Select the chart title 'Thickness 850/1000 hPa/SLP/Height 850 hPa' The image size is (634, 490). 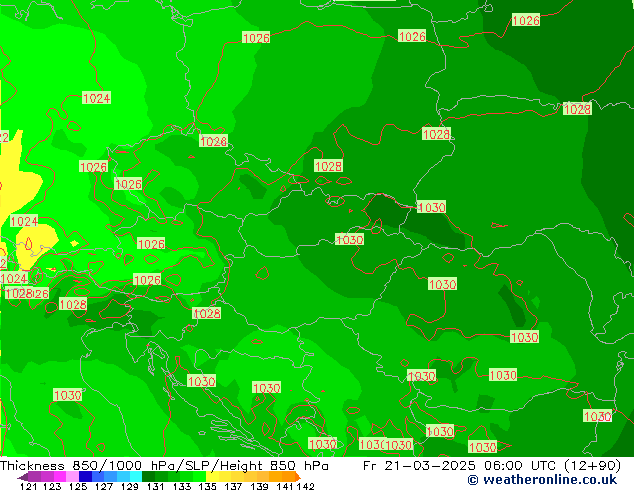[164, 466]
